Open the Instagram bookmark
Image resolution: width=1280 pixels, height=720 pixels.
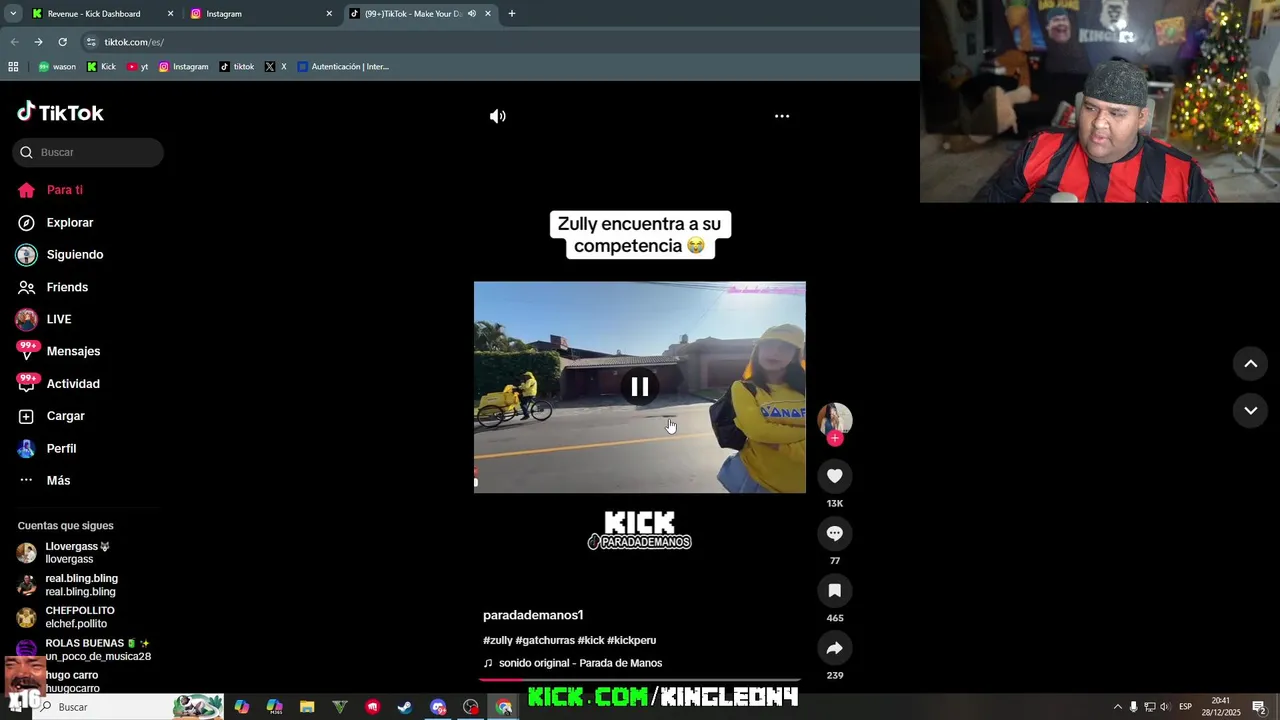pyautogui.click(x=184, y=67)
